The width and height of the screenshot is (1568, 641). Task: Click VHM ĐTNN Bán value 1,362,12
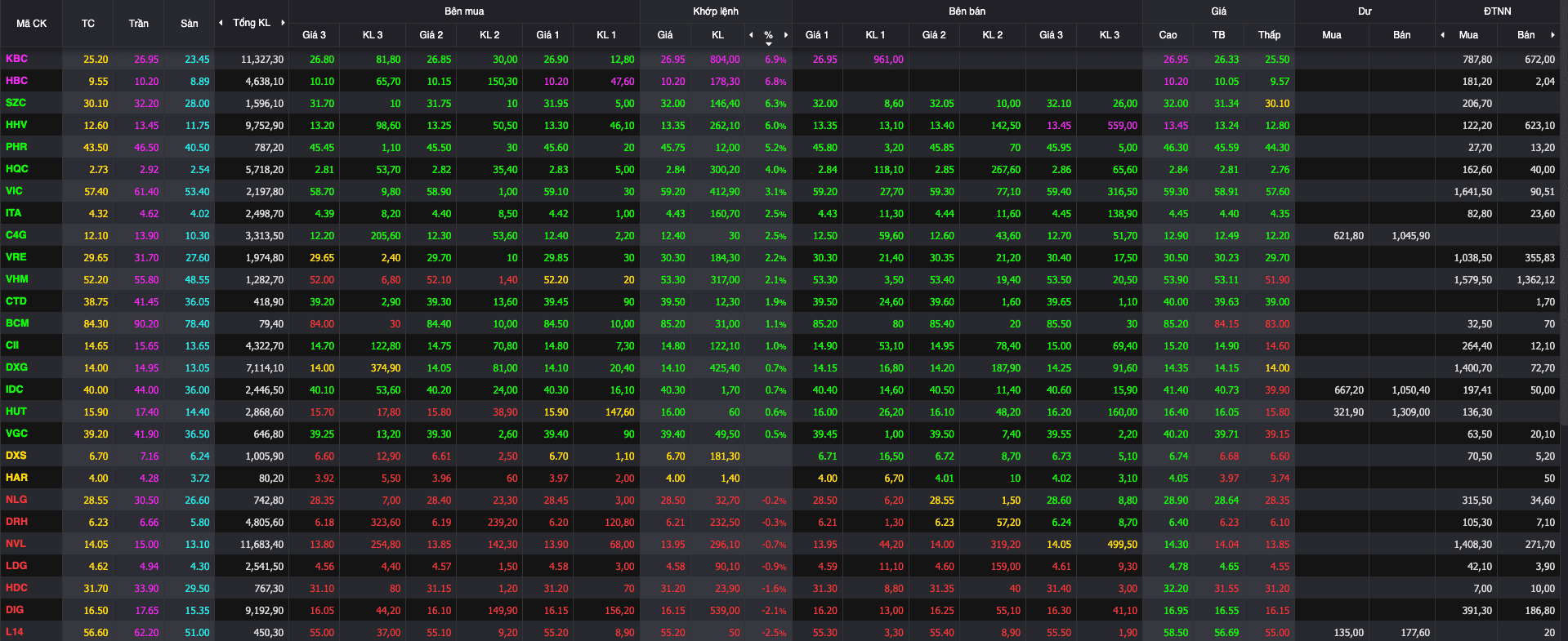[x=1535, y=280]
